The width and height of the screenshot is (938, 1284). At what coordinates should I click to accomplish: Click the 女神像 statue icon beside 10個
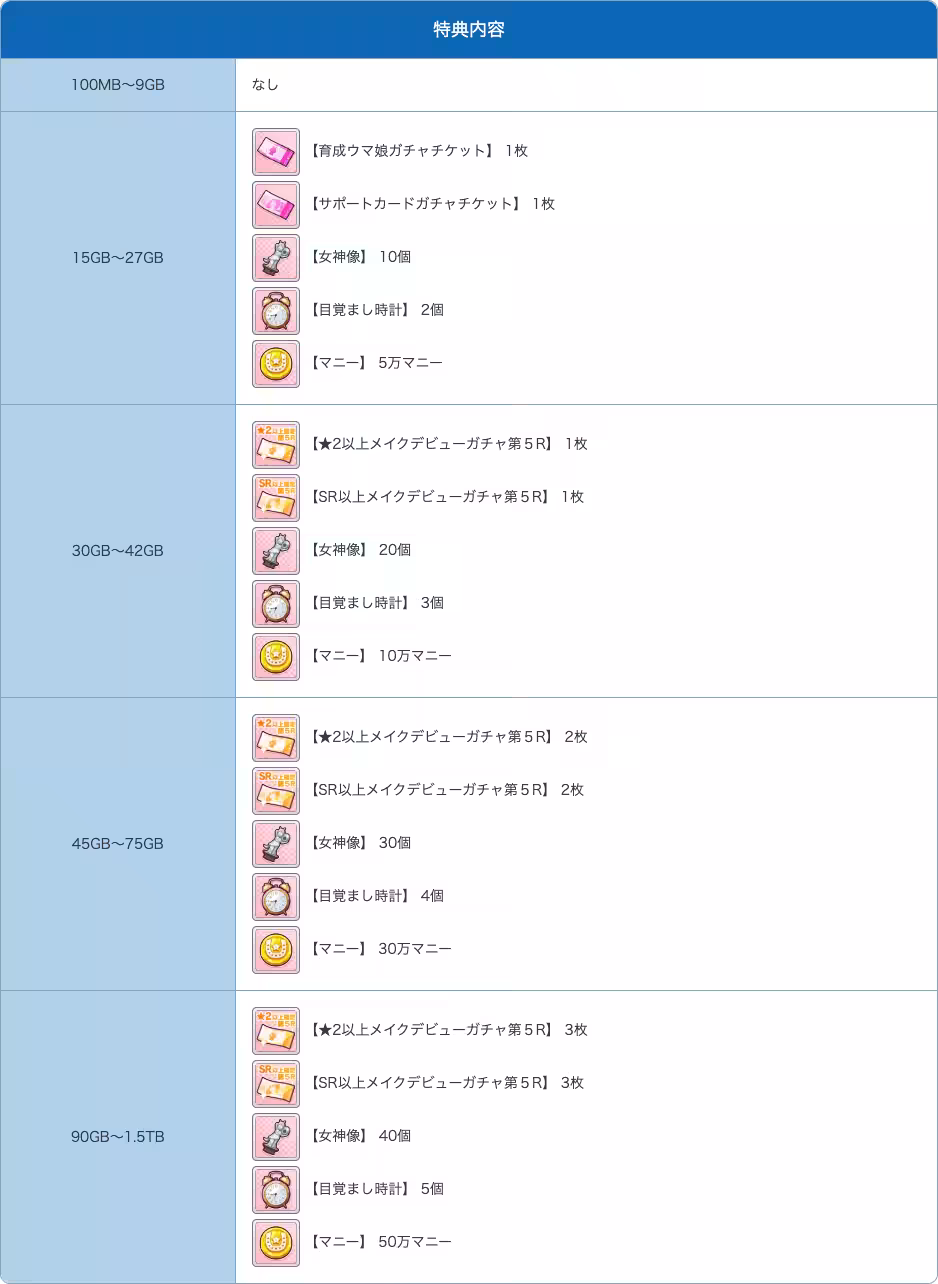[x=275, y=258]
